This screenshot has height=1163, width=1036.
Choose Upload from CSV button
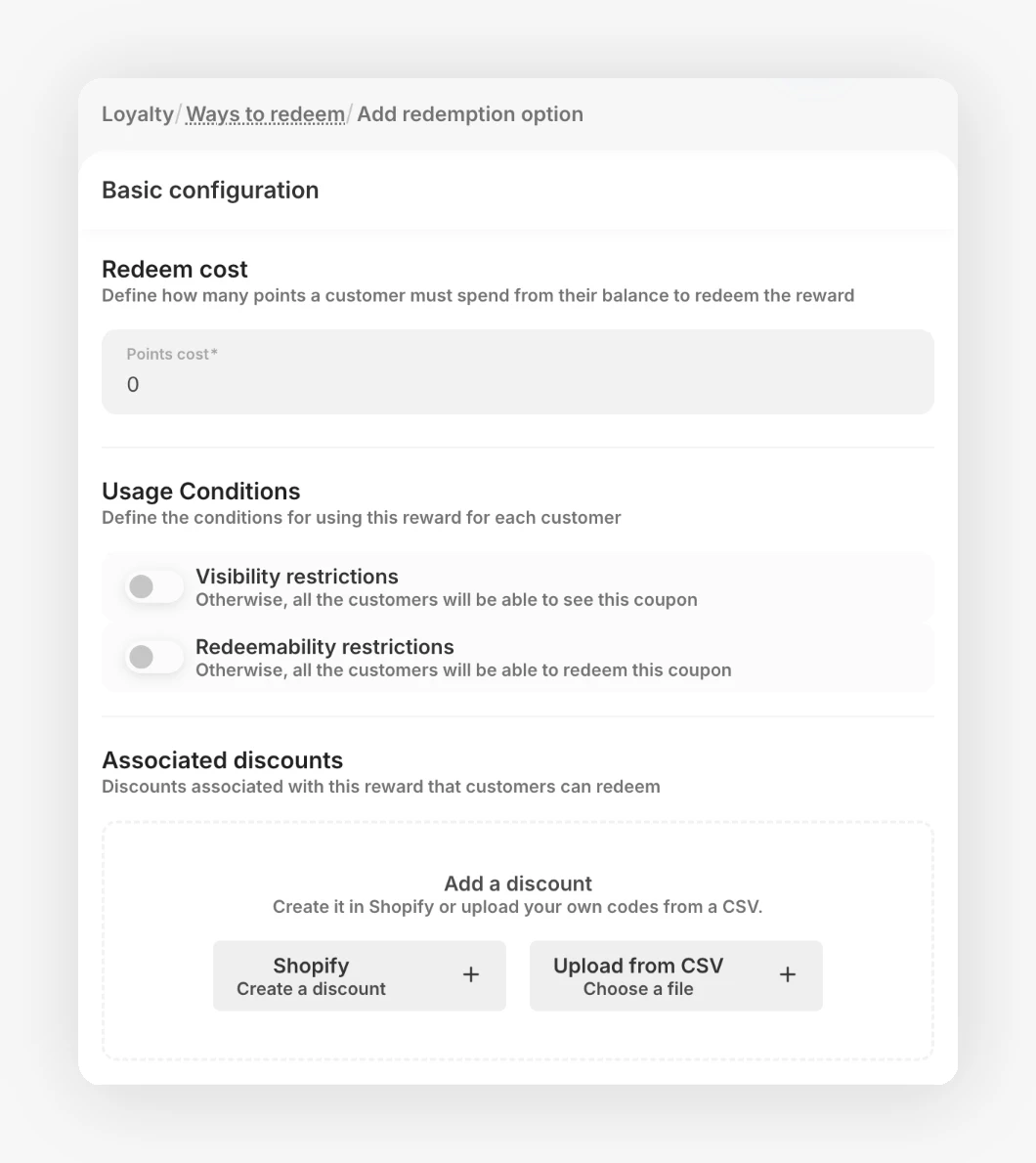(x=676, y=975)
